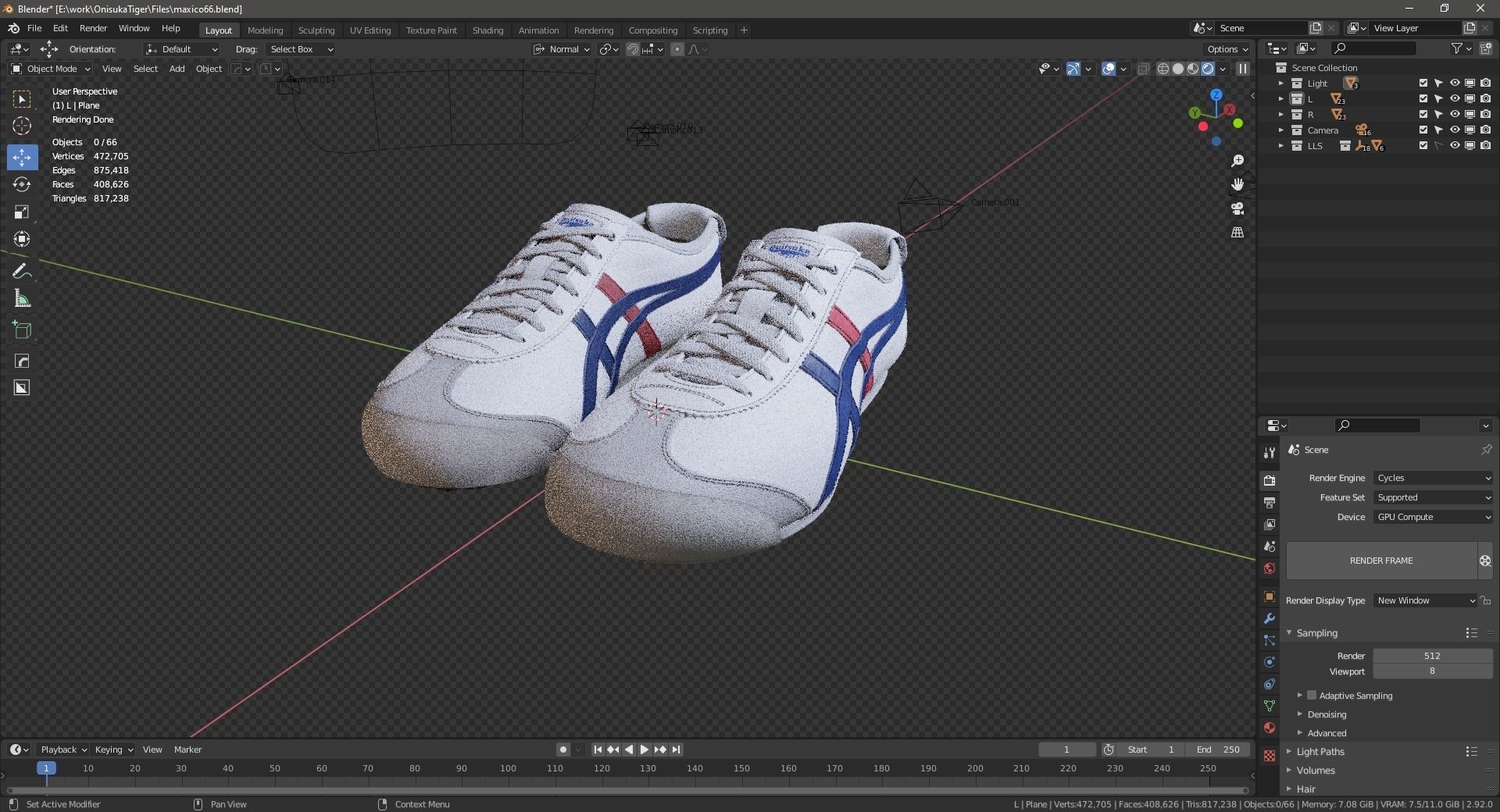Activate the Scale tool
This screenshot has width=1500, height=812.
coord(22,212)
